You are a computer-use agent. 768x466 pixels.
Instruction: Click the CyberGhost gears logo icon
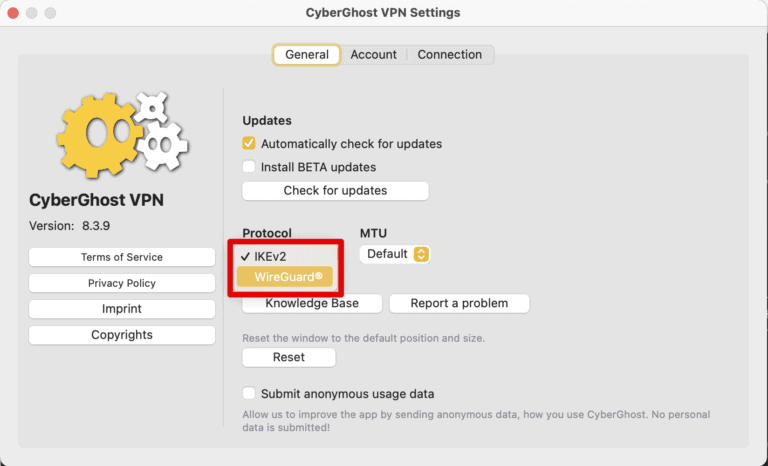pyautogui.click(x=120, y=132)
